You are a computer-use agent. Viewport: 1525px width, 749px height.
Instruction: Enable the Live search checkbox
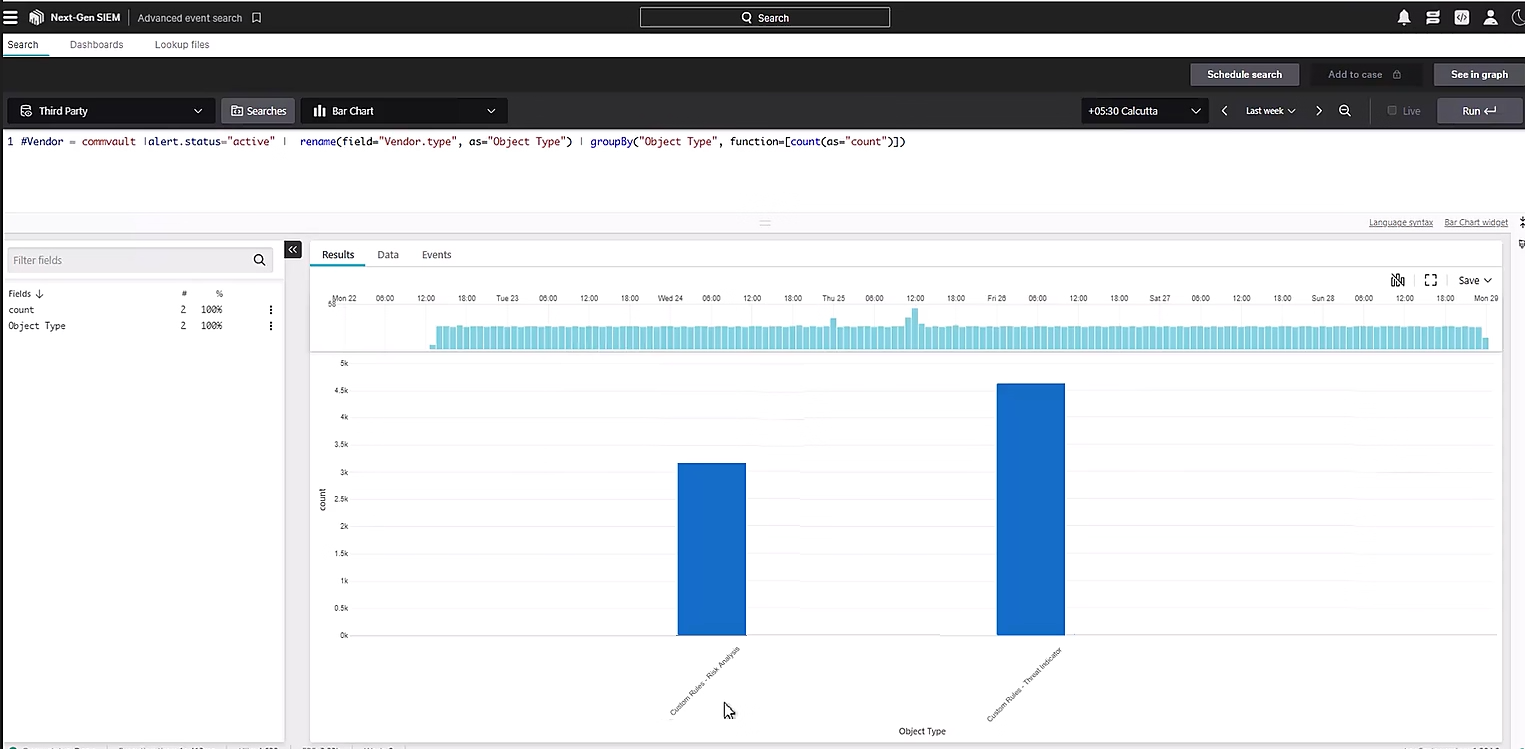1392,111
